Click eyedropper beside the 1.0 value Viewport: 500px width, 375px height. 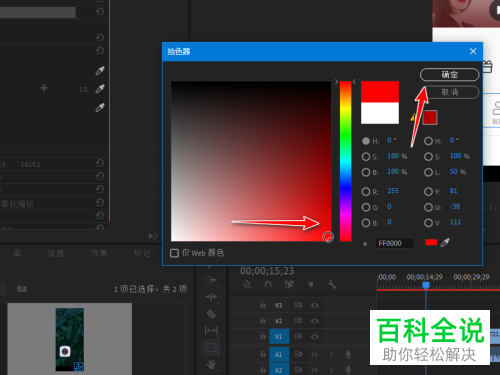click(x=100, y=89)
